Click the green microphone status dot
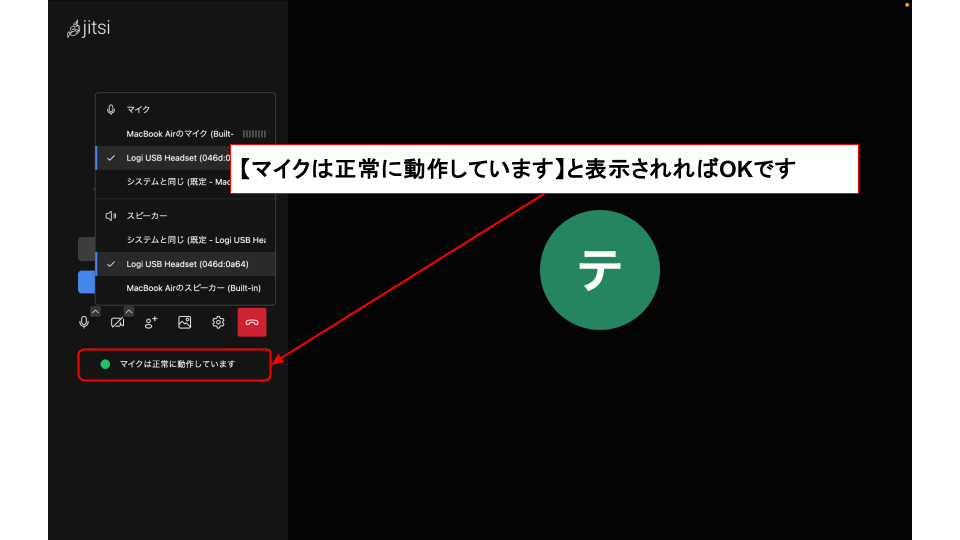960x540 pixels. click(x=105, y=364)
